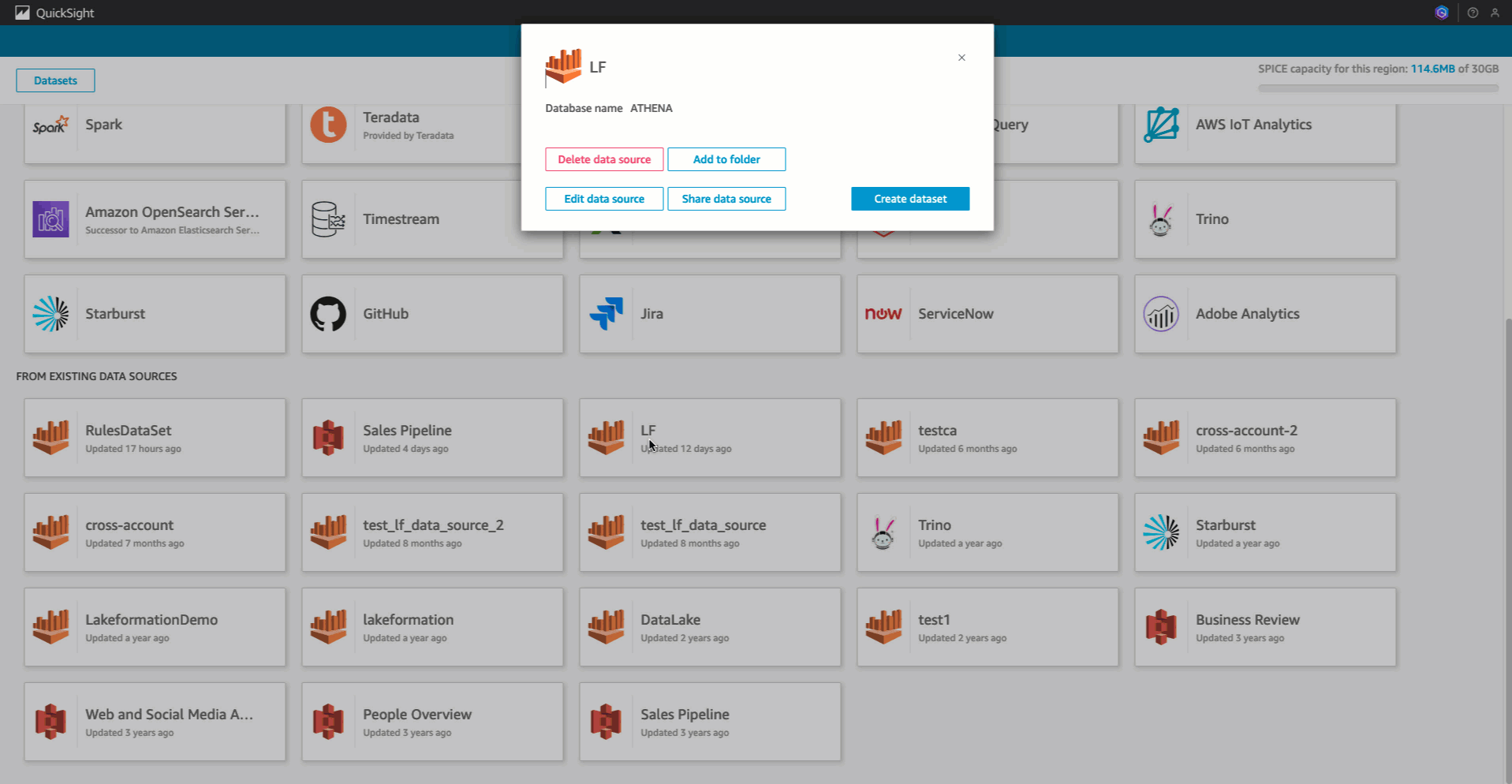Screen dimensions: 1512x784
Task: Click Delete data source button
Action: (x=604, y=159)
